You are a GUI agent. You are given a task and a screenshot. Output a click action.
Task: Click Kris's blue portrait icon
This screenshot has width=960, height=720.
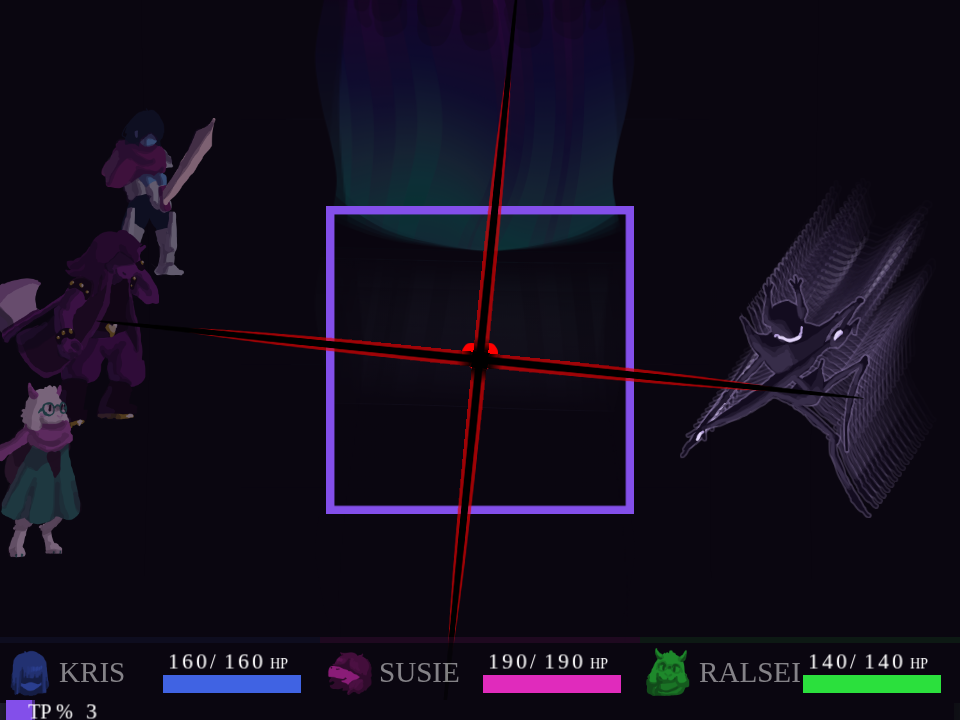(29, 673)
